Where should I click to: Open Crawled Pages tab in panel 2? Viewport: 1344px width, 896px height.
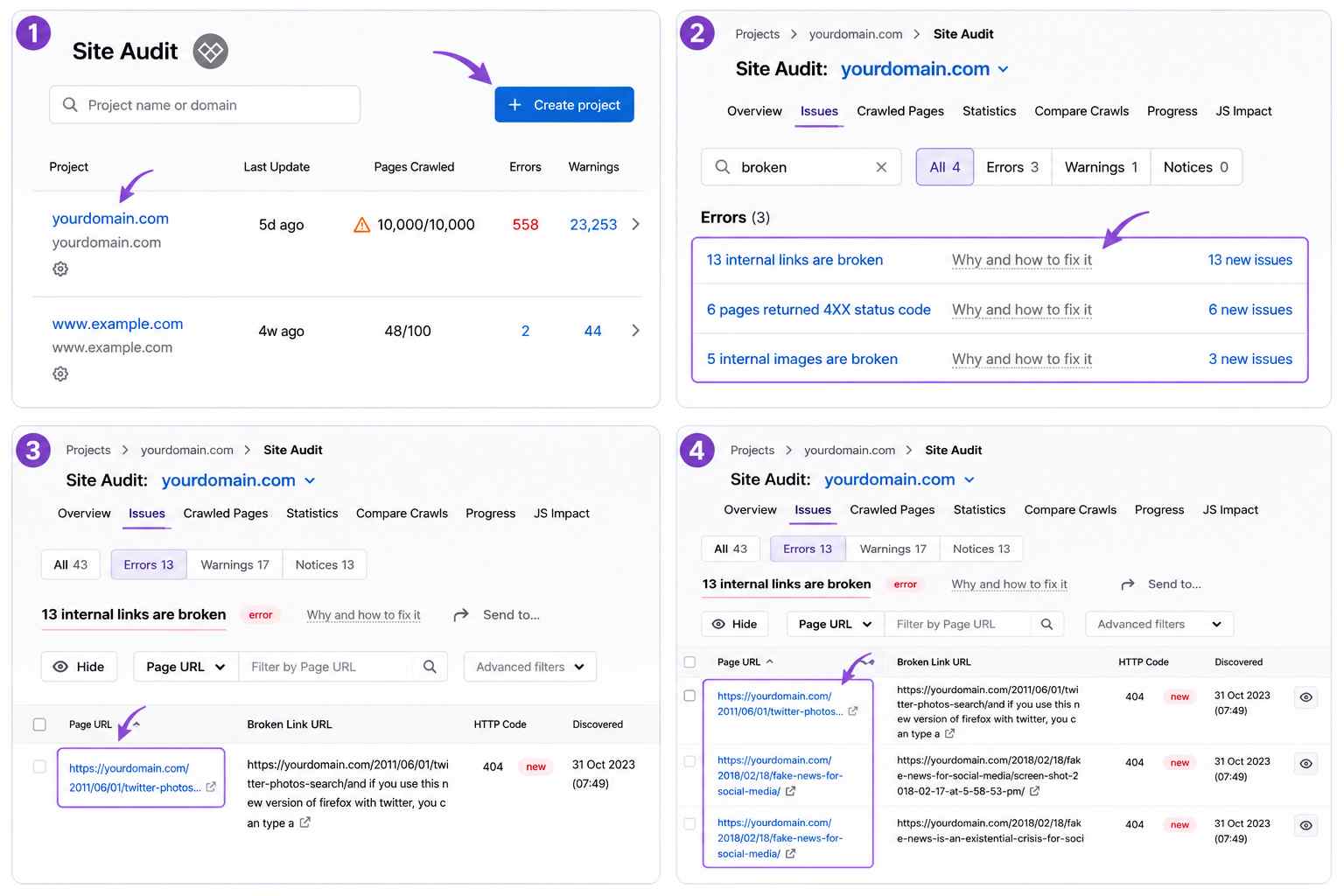(x=900, y=111)
